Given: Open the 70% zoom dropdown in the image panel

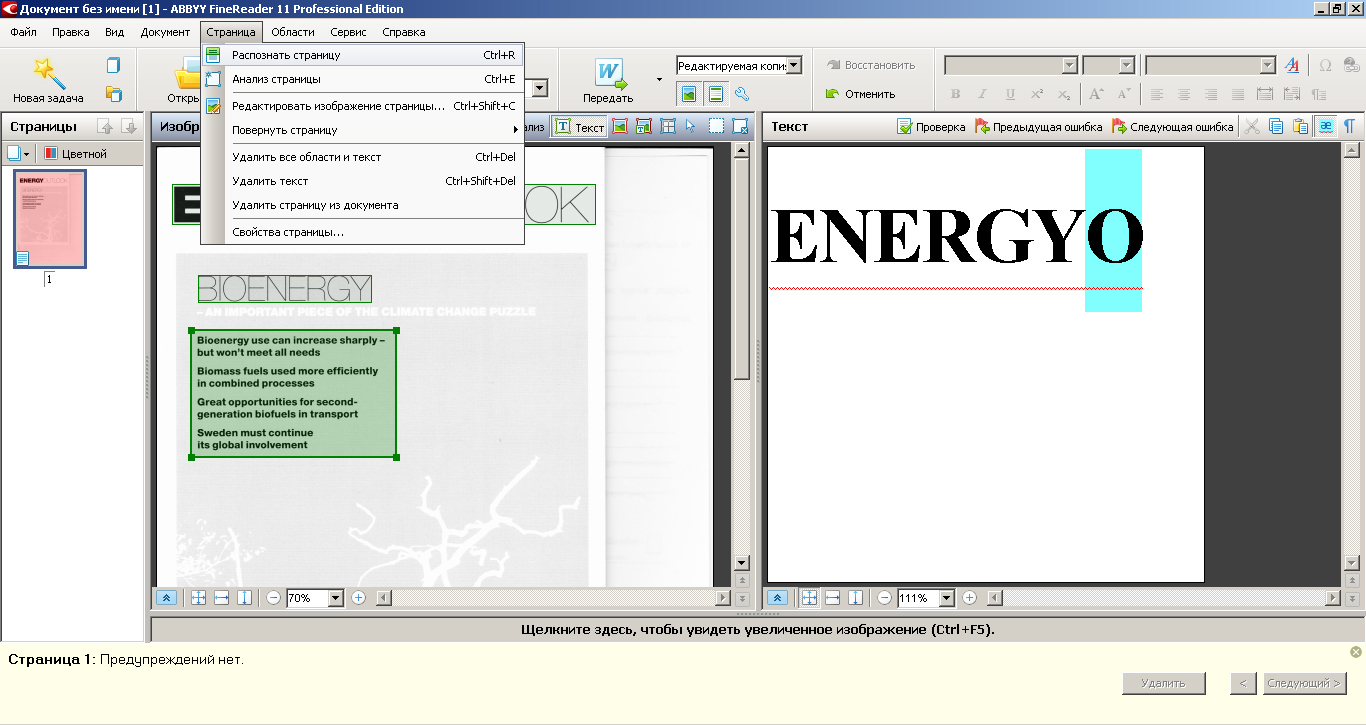Looking at the screenshot, I should (336, 598).
